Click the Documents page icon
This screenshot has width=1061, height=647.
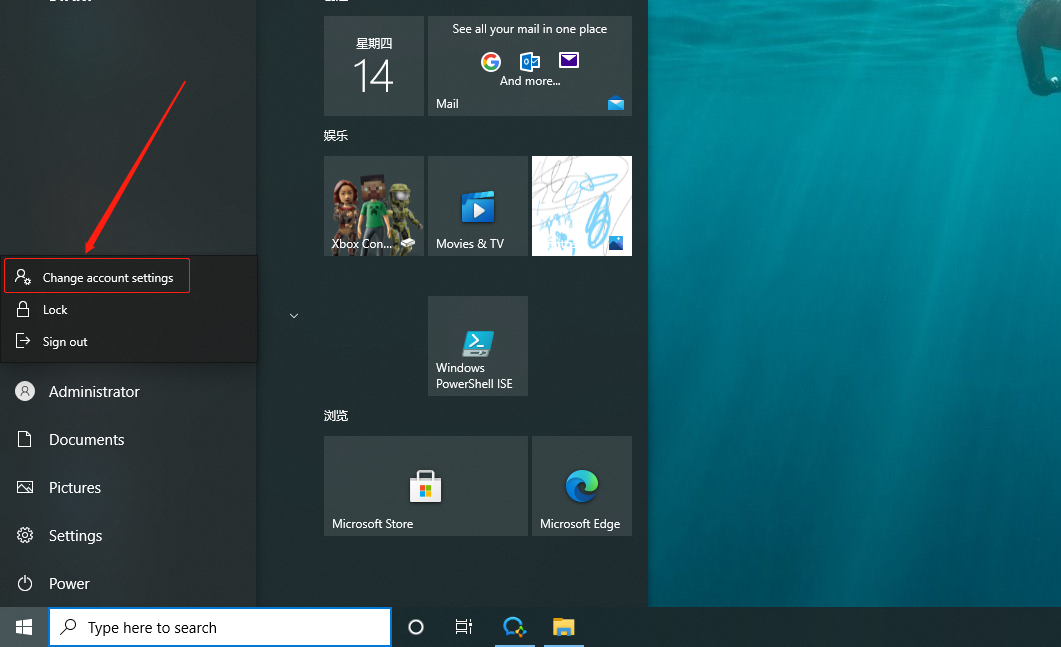(x=24, y=439)
